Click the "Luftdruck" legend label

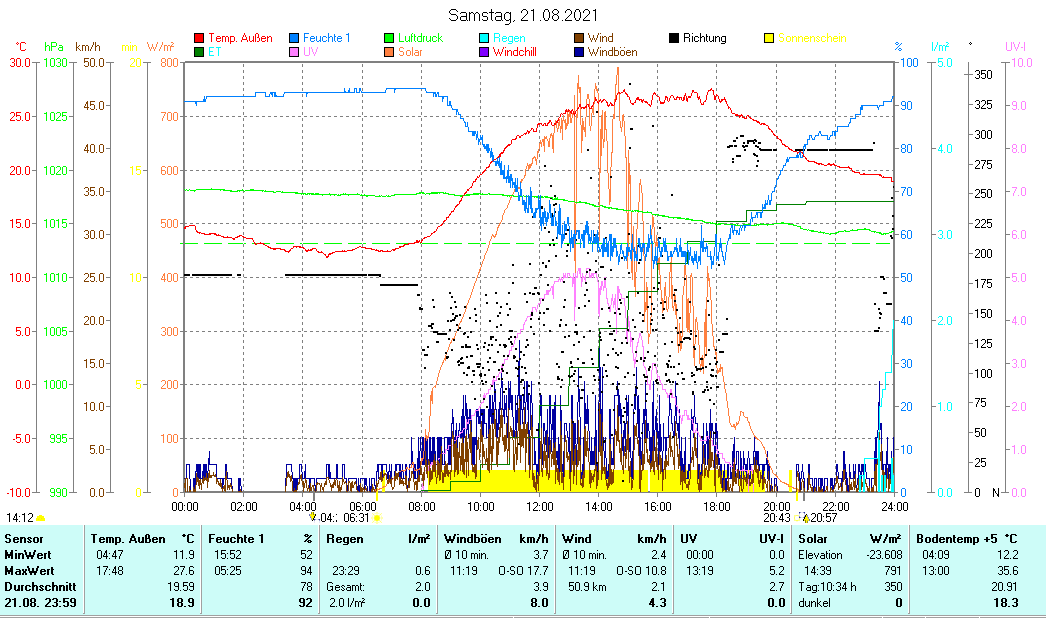point(420,38)
